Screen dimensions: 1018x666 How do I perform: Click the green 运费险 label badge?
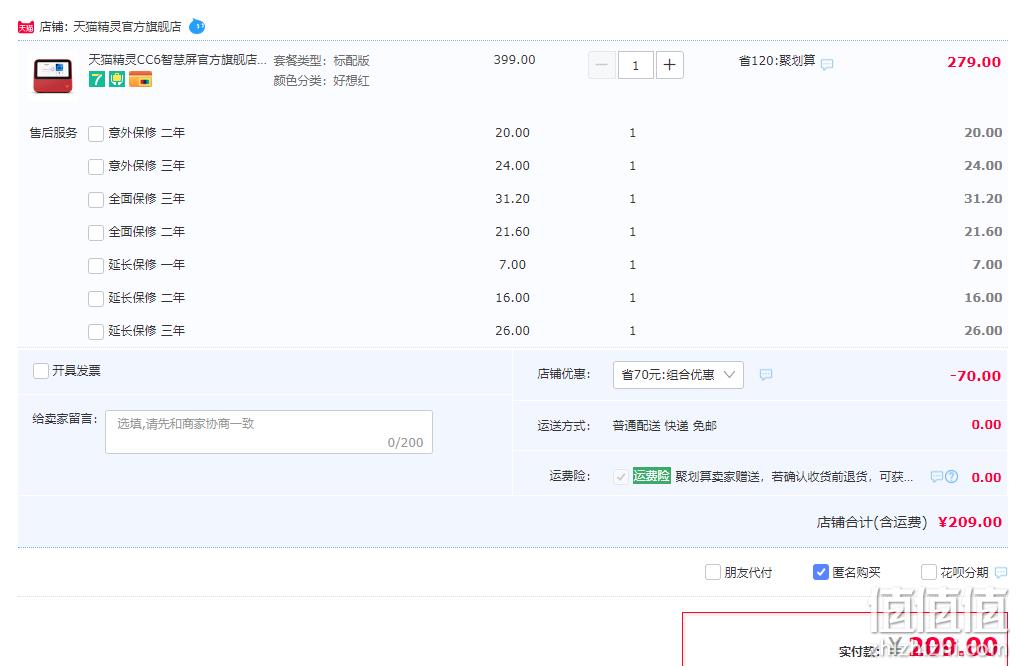click(651, 476)
